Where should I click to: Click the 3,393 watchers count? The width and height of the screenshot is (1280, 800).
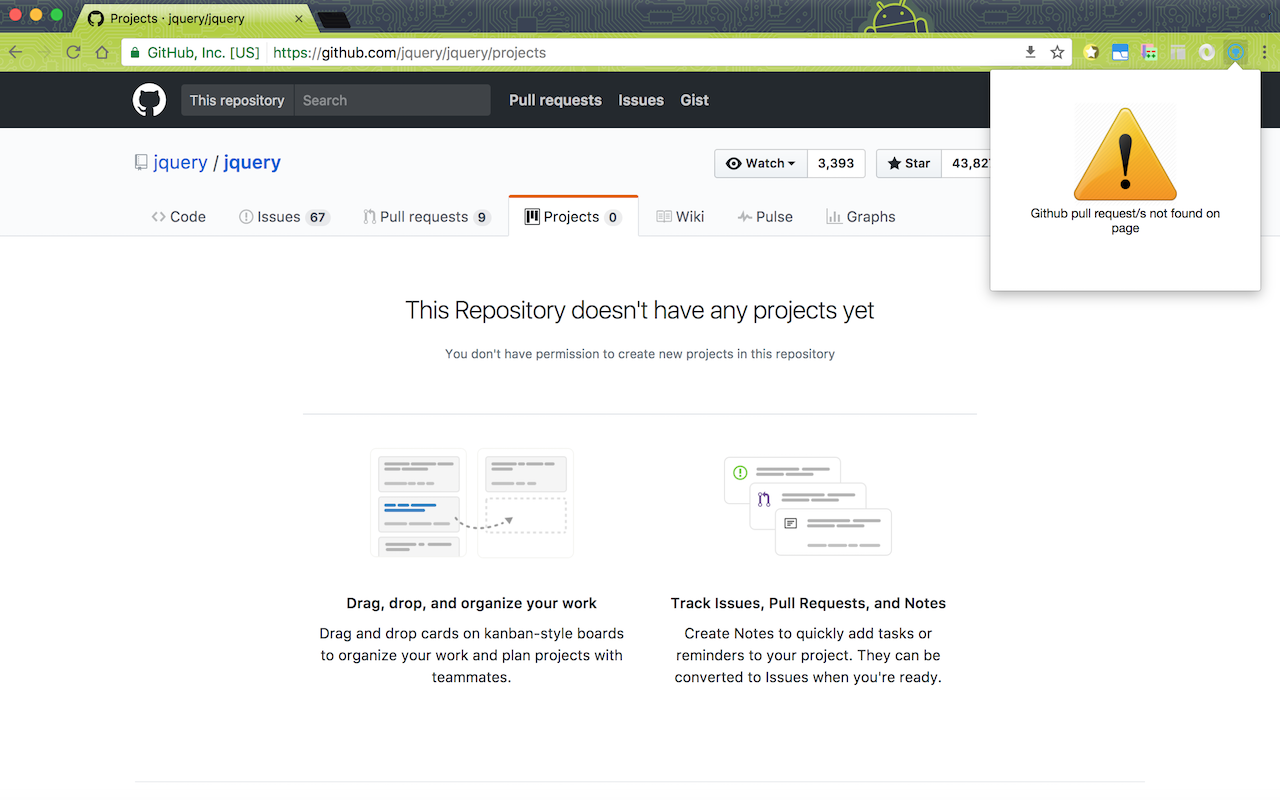point(836,163)
